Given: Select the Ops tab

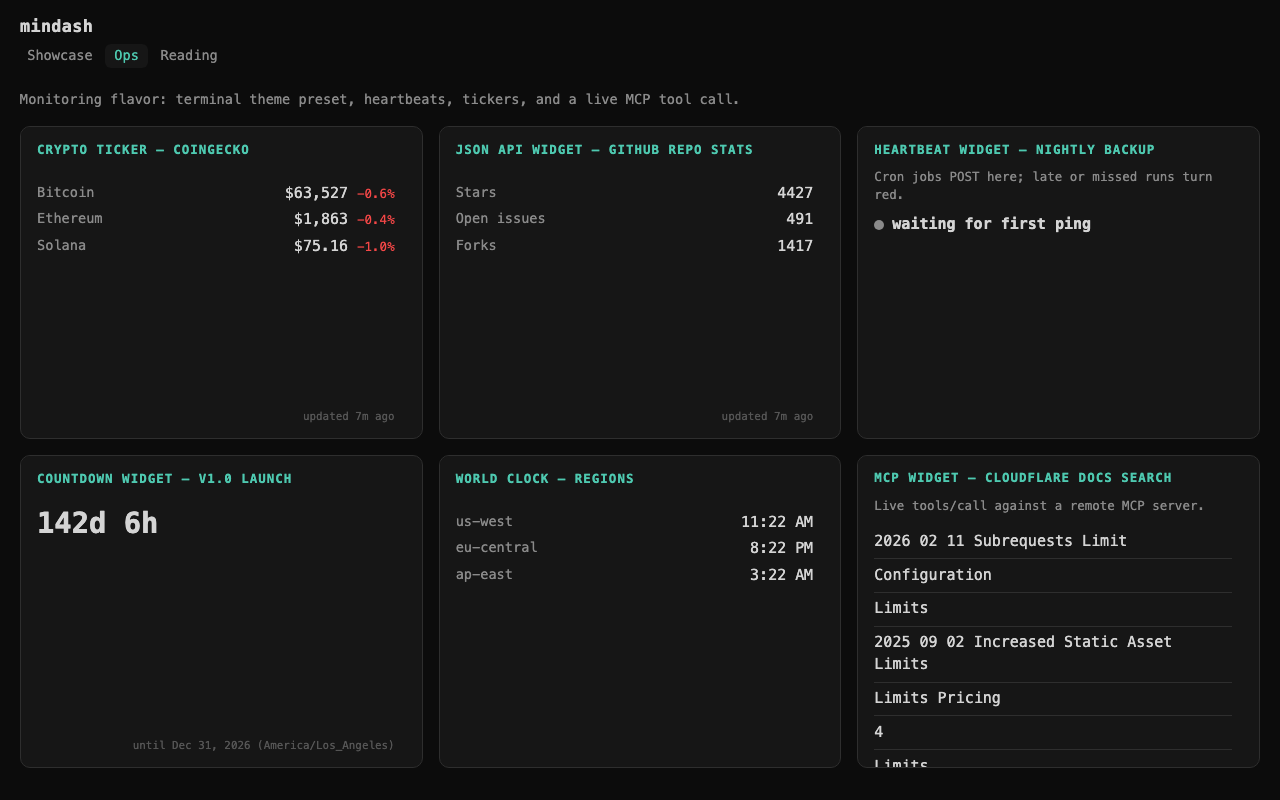Looking at the screenshot, I should (126, 56).
